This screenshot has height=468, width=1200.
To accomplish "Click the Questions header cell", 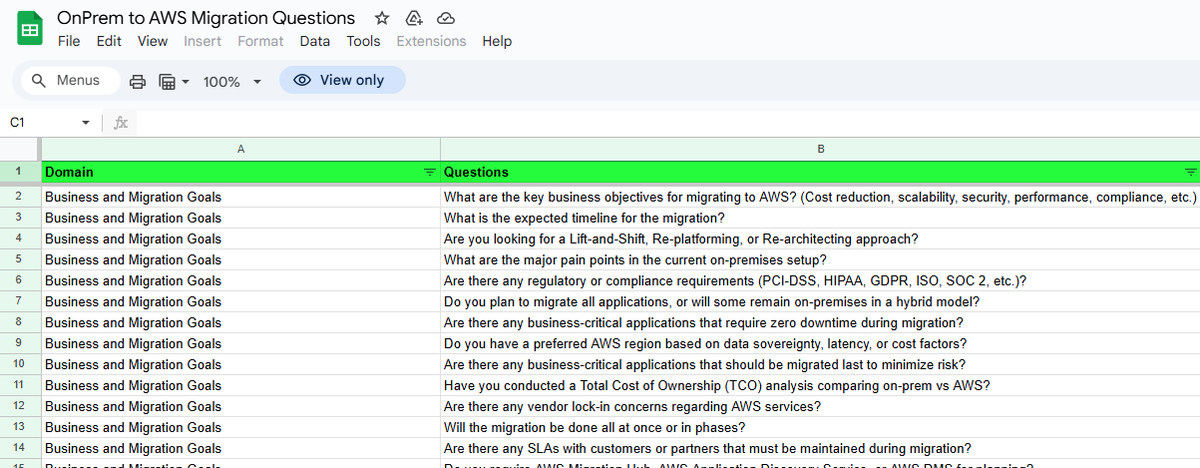I will point(820,172).
